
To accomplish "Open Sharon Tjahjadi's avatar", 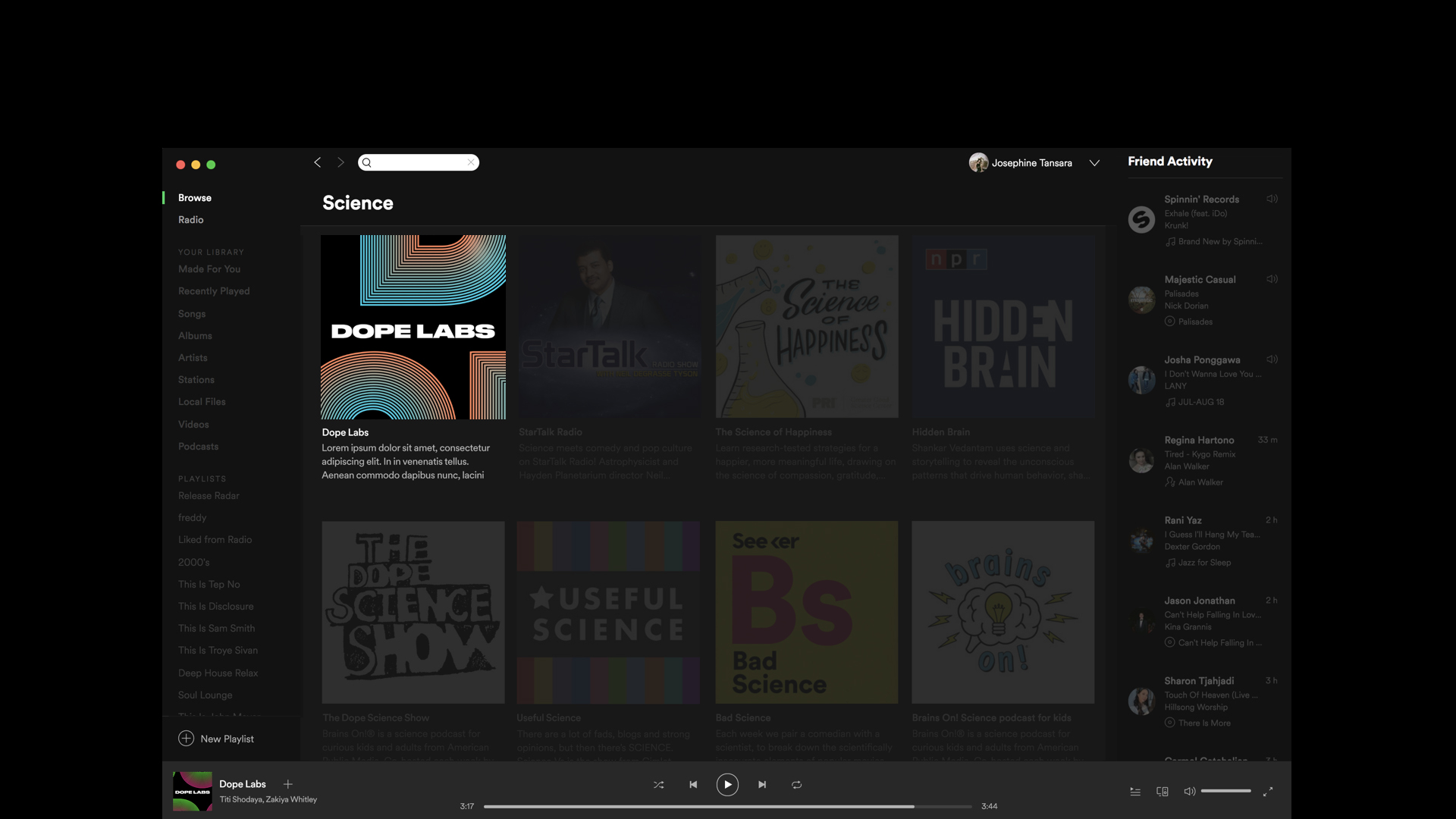I will (1141, 701).
